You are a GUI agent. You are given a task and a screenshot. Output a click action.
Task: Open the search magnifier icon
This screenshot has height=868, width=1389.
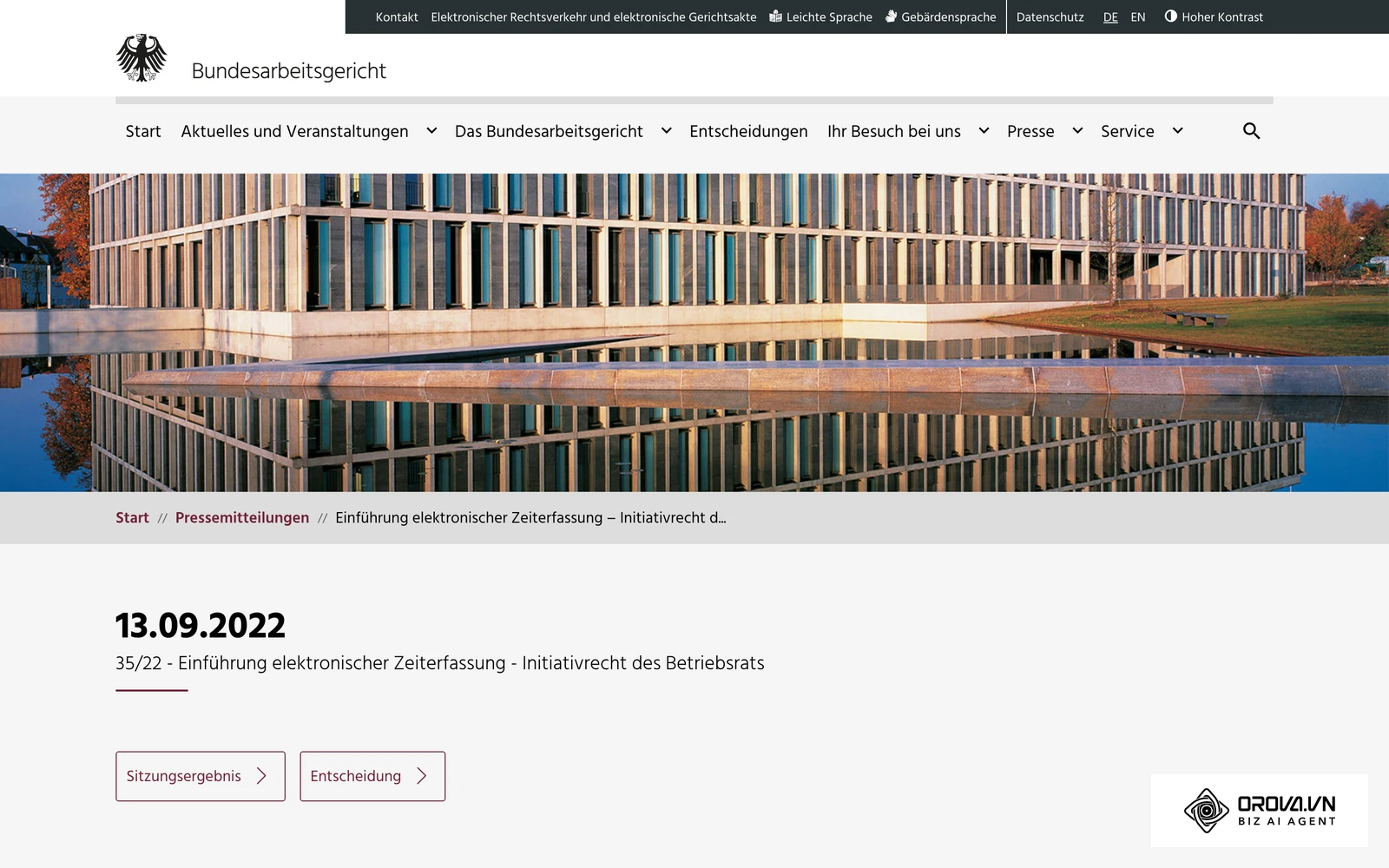[x=1251, y=131]
